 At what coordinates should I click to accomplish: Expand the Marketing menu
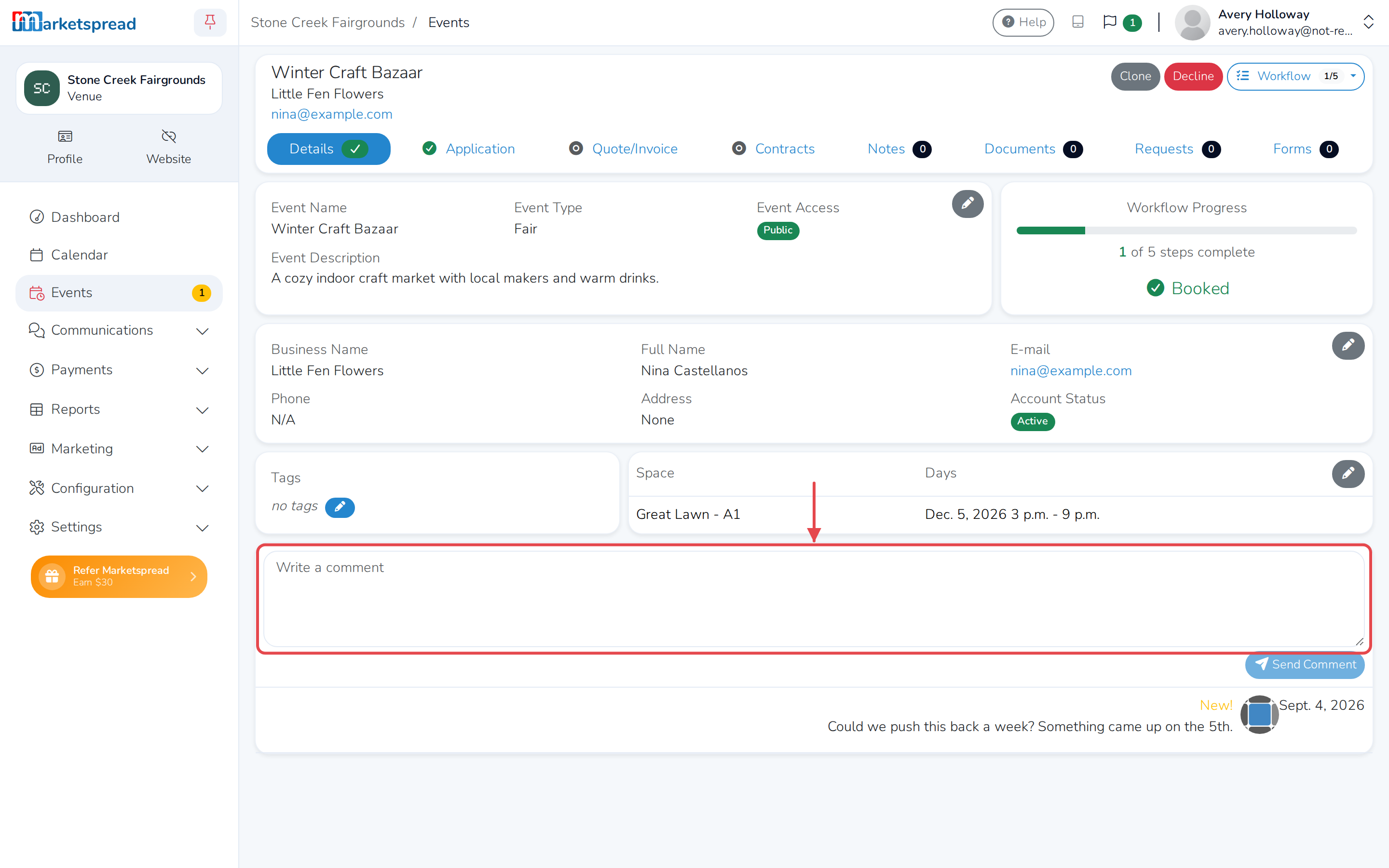119,449
